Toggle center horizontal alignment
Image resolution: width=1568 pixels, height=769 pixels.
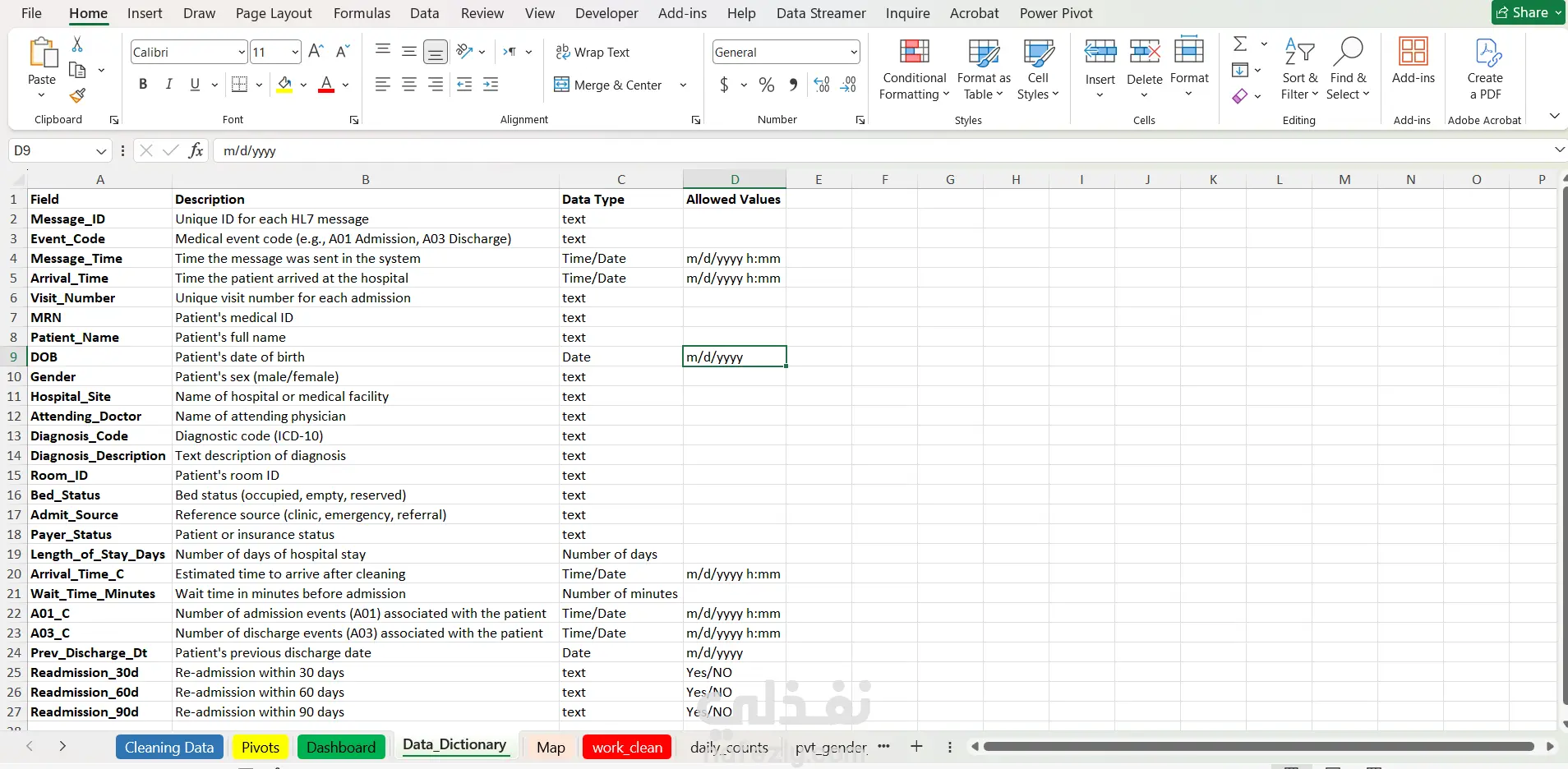[409, 85]
